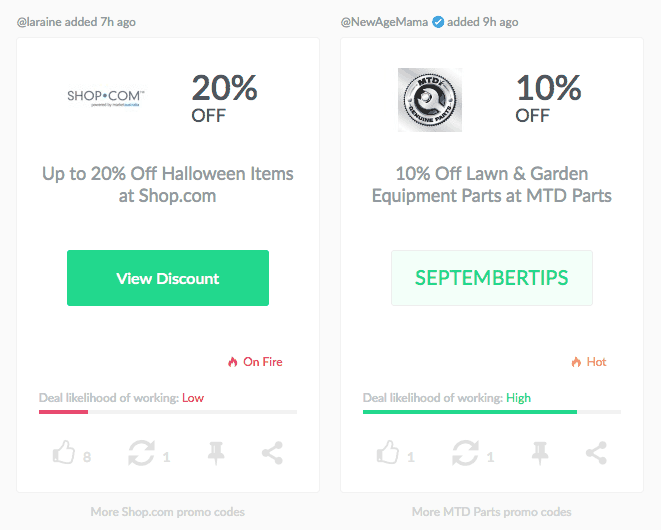Share the MTD Parts coupon
Screen dimensions: 661x530
pyautogui.click(x=596, y=453)
